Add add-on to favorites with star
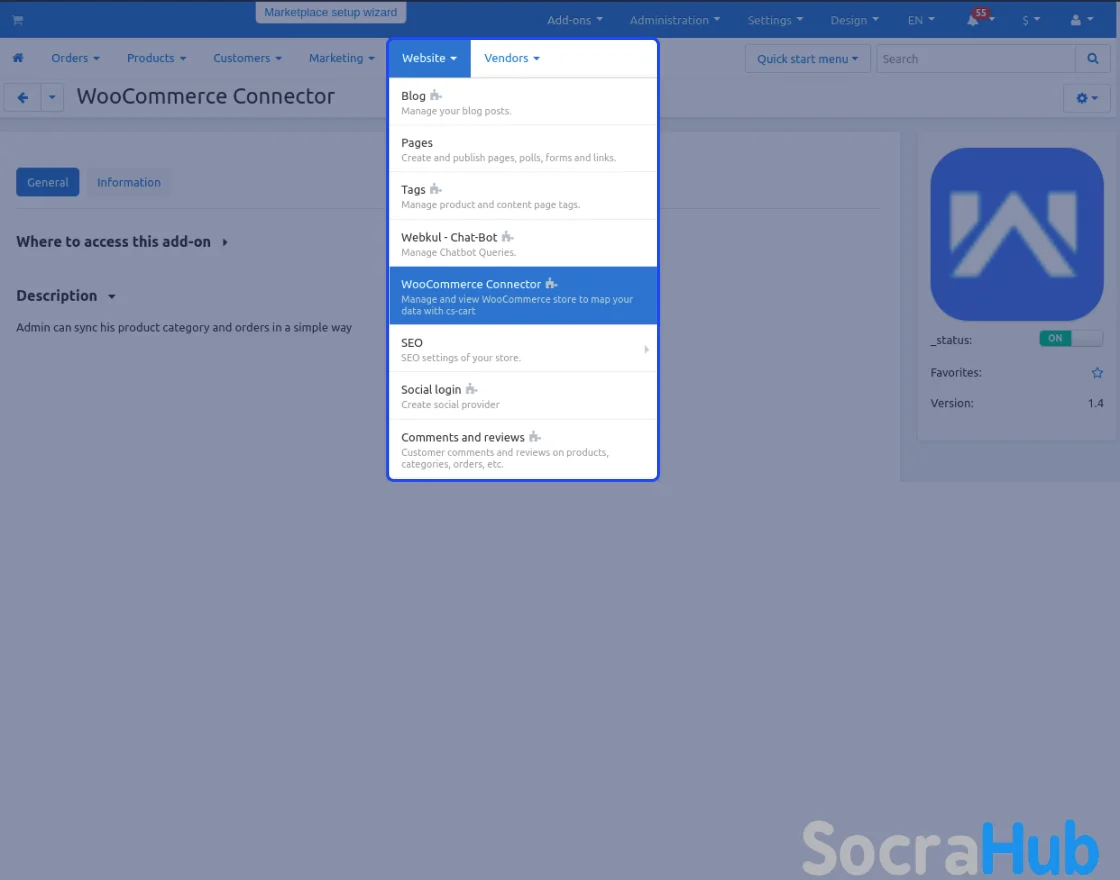This screenshot has width=1120, height=880. click(1097, 373)
